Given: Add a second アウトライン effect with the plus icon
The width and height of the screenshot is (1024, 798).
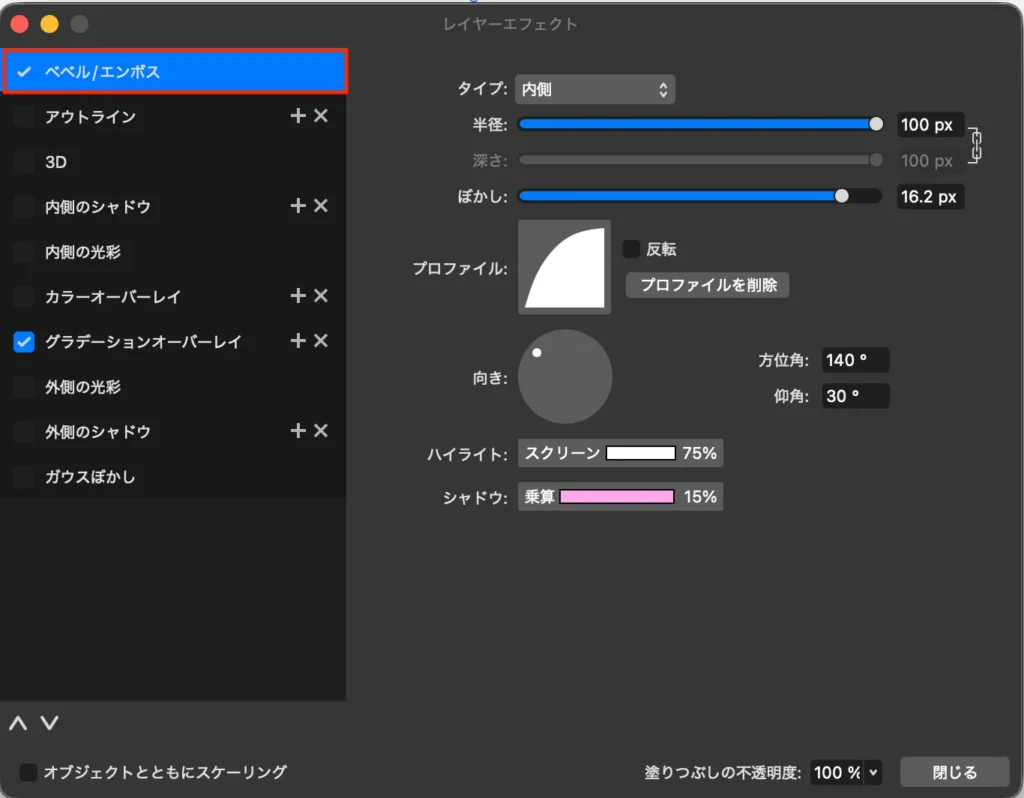Looking at the screenshot, I should coord(297,116).
